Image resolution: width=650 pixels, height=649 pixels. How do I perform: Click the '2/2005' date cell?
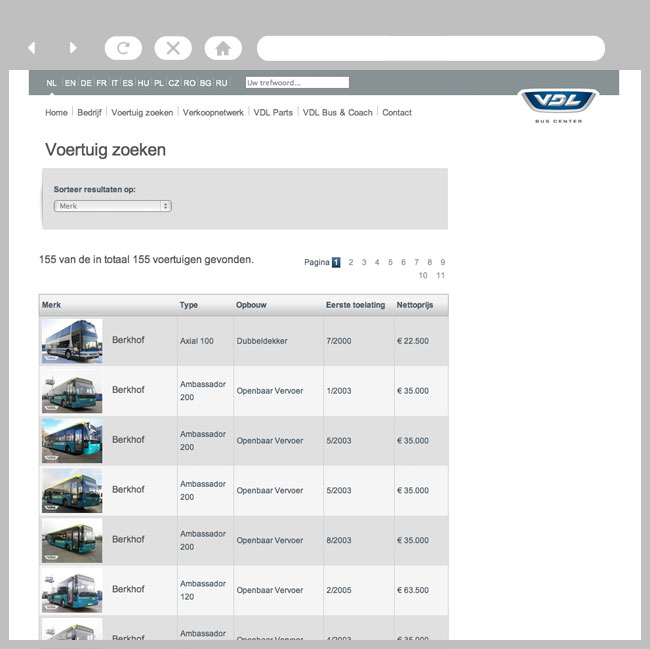tap(339, 590)
